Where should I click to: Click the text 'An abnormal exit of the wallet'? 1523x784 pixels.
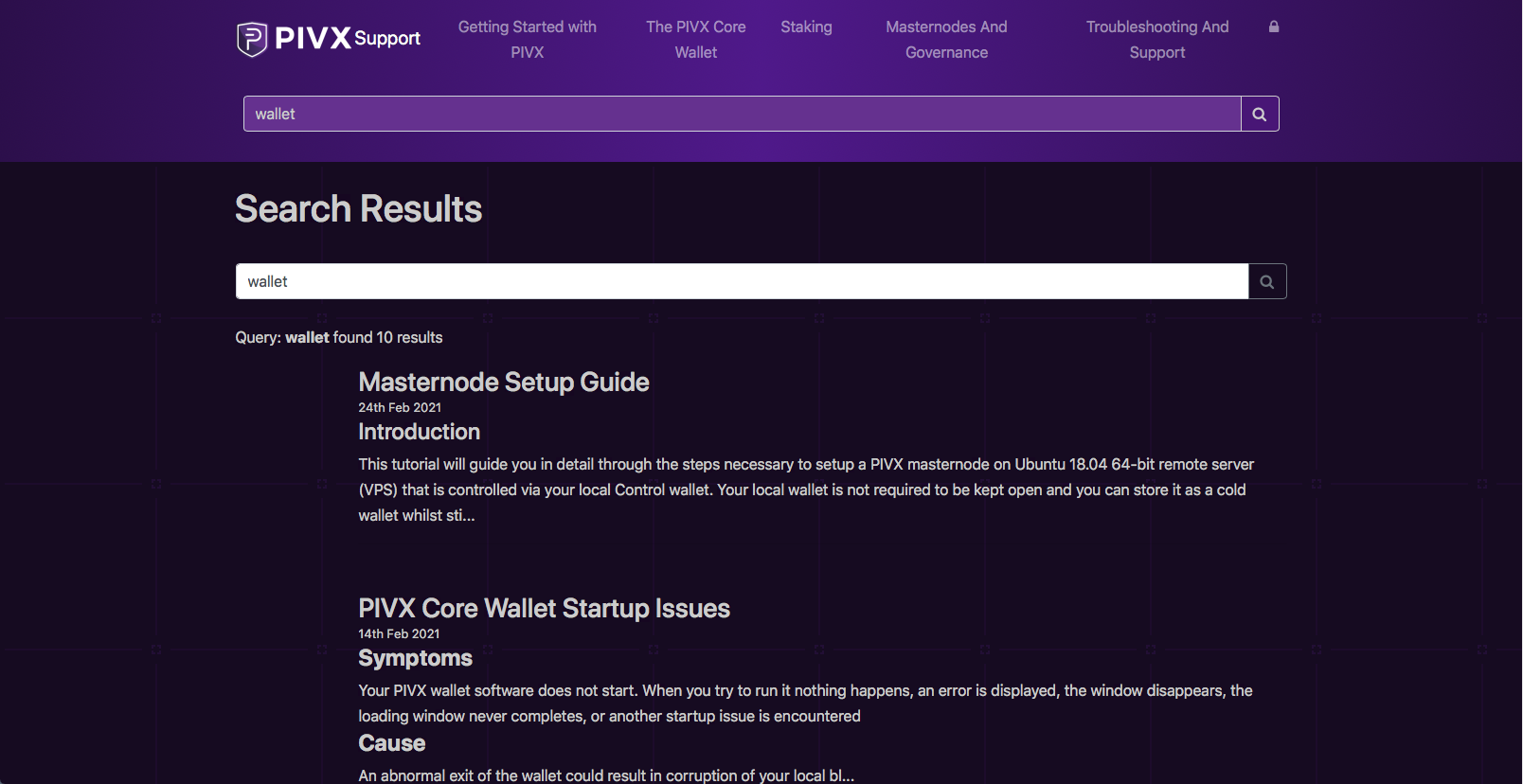[x=606, y=775]
